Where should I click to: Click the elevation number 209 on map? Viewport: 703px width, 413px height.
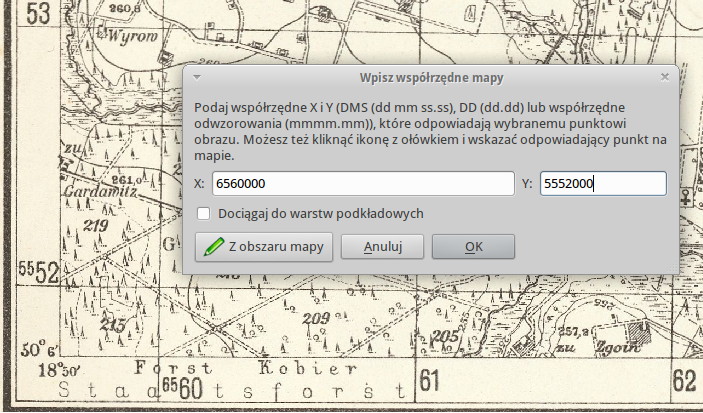316,319
